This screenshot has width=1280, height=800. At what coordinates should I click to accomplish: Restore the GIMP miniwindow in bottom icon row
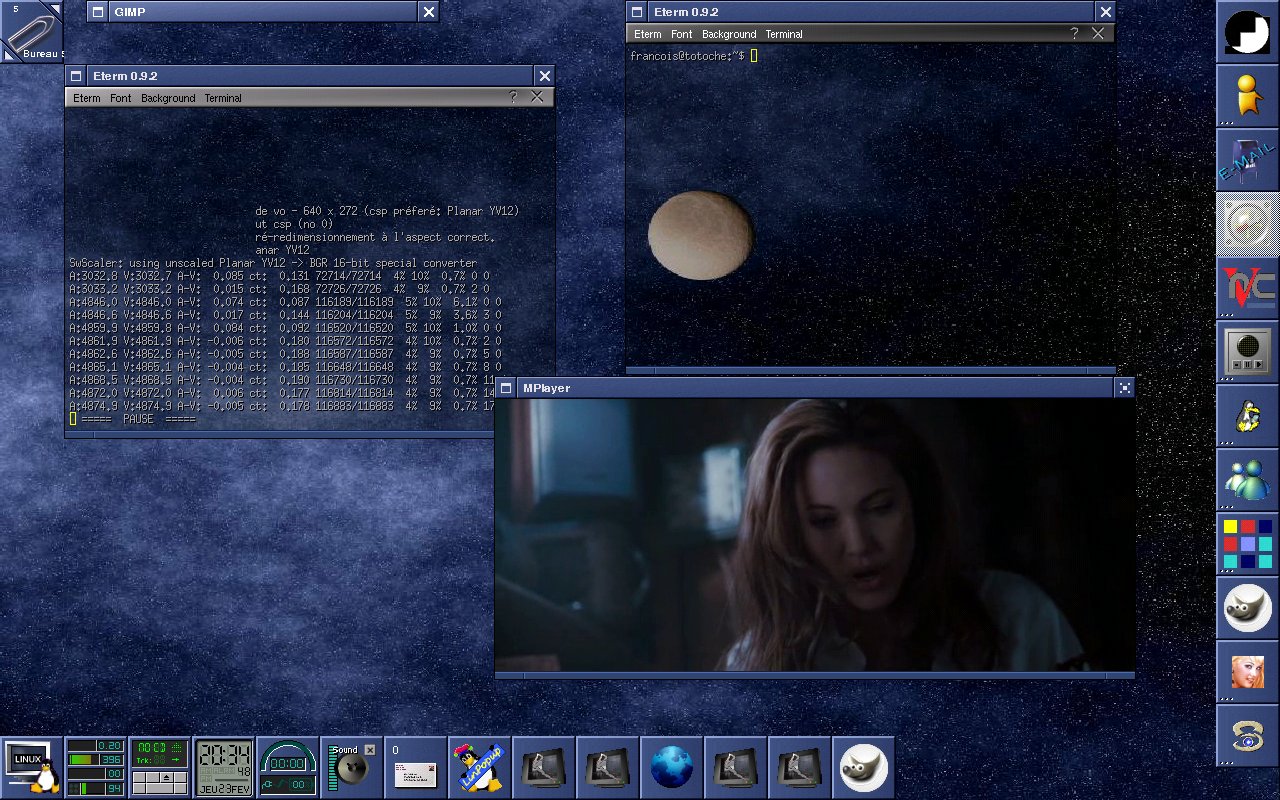coord(864,768)
